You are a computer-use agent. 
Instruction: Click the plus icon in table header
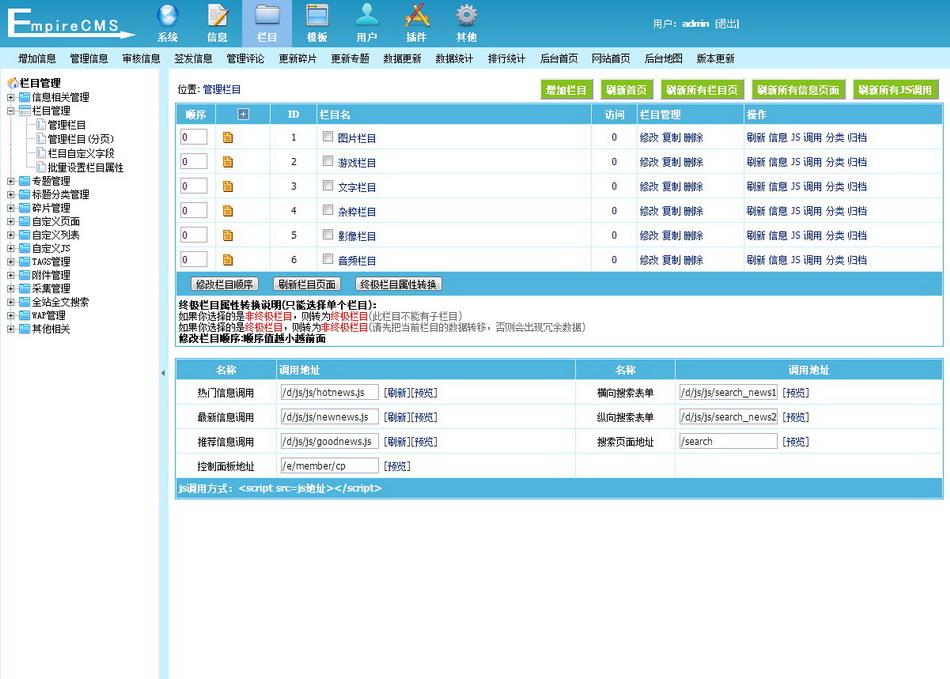point(243,114)
